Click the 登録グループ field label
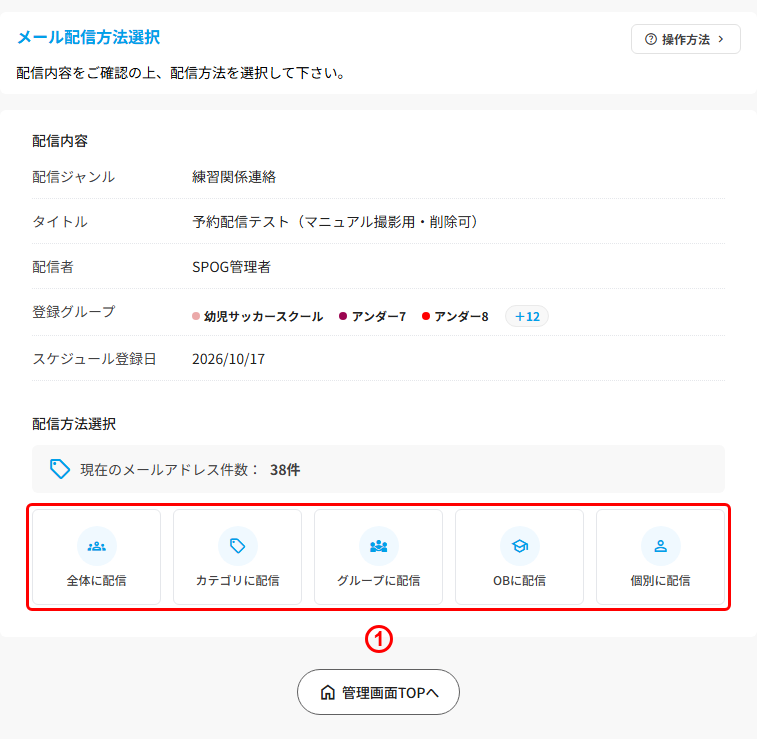This screenshot has height=739, width=757. coord(73,312)
